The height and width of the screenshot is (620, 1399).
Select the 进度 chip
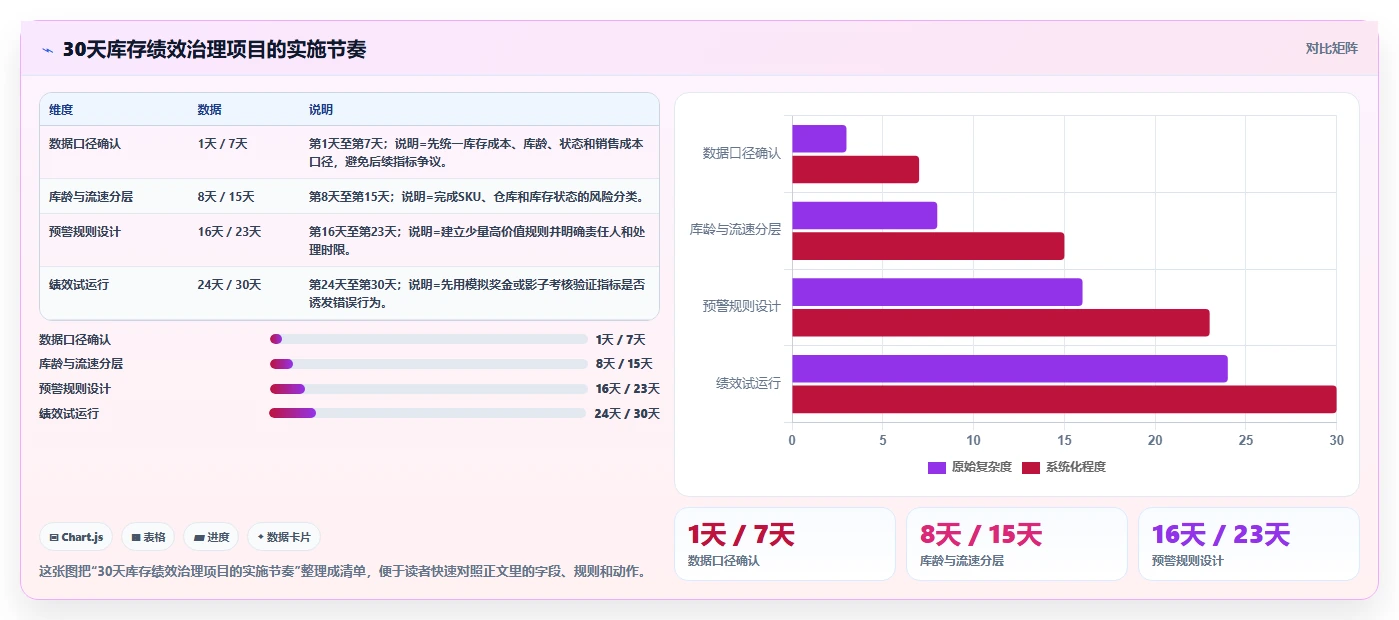[x=212, y=537]
